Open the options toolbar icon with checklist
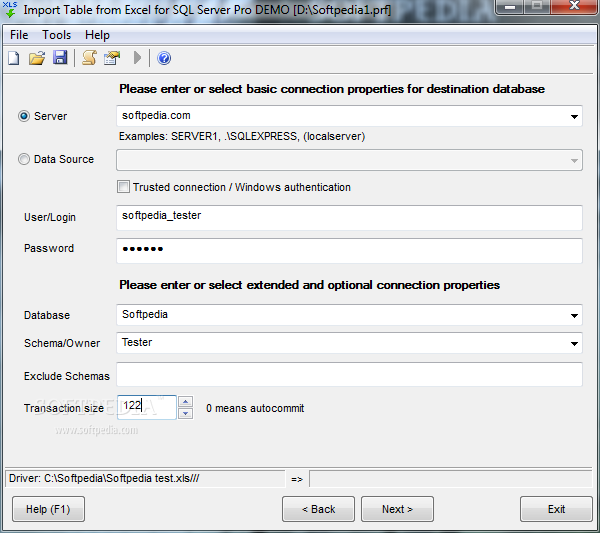The image size is (600, 533). coord(112,58)
